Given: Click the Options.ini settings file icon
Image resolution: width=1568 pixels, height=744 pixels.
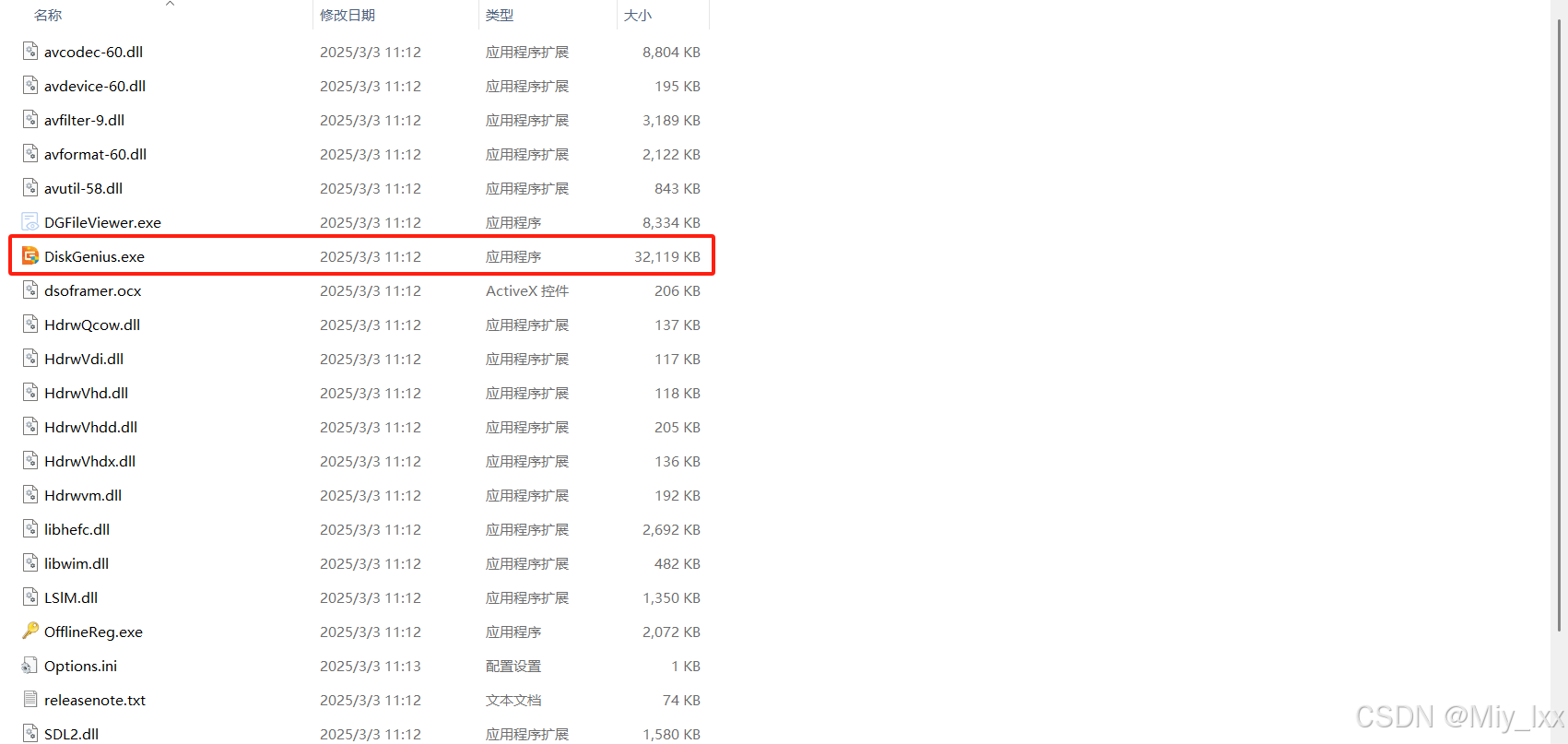Looking at the screenshot, I should (x=30, y=666).
